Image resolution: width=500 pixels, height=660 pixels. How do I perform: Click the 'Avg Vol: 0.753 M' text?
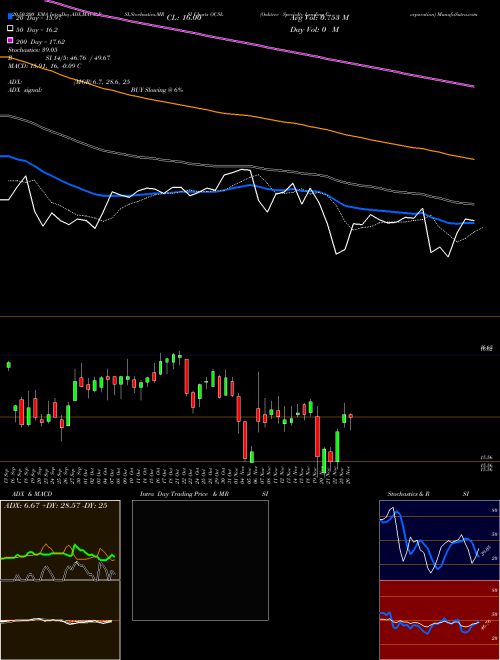tap(319, 18)
